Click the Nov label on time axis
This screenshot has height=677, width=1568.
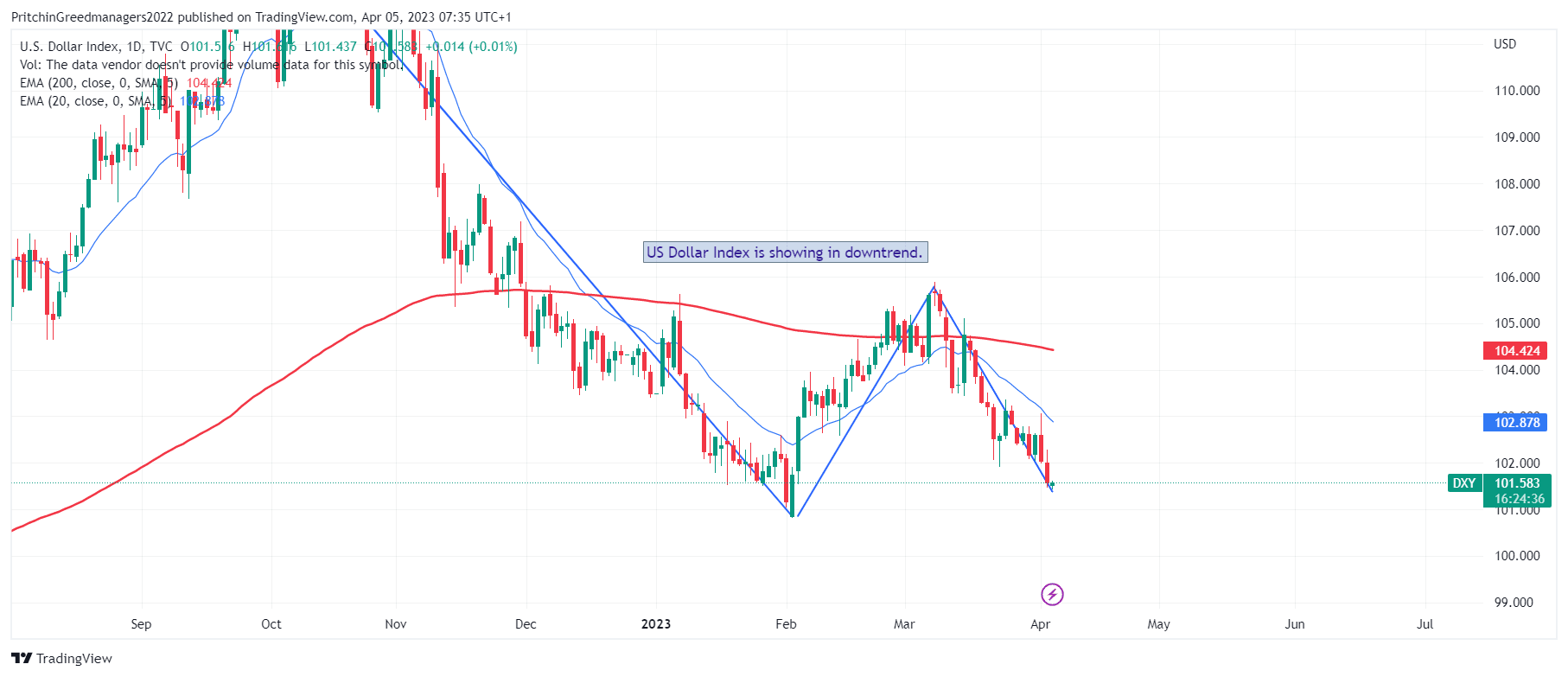click(x=396, y=624)
